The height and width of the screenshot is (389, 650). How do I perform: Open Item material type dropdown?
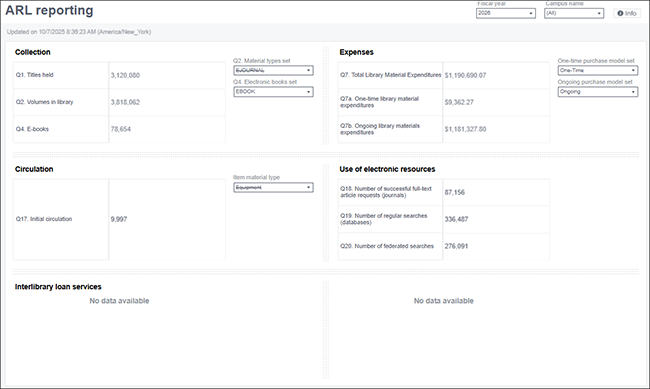(273, 187)
